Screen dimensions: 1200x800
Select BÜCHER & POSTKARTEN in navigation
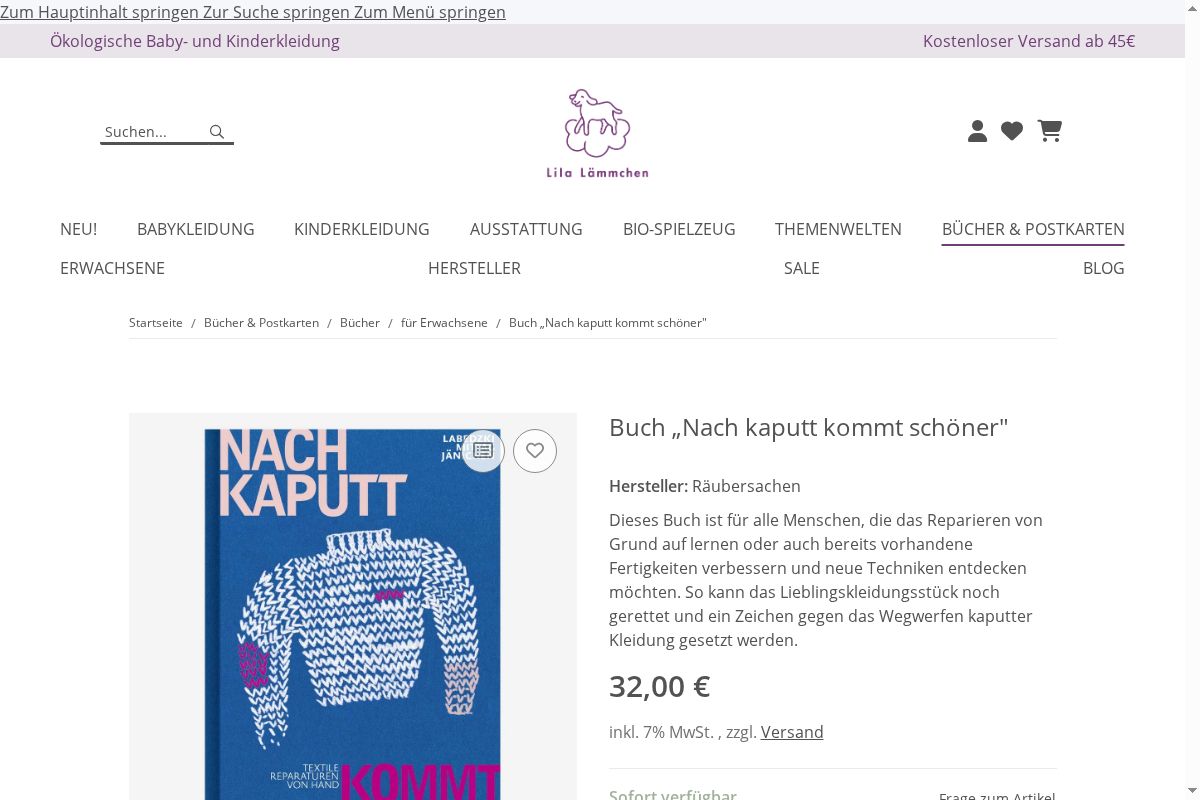1033,229
